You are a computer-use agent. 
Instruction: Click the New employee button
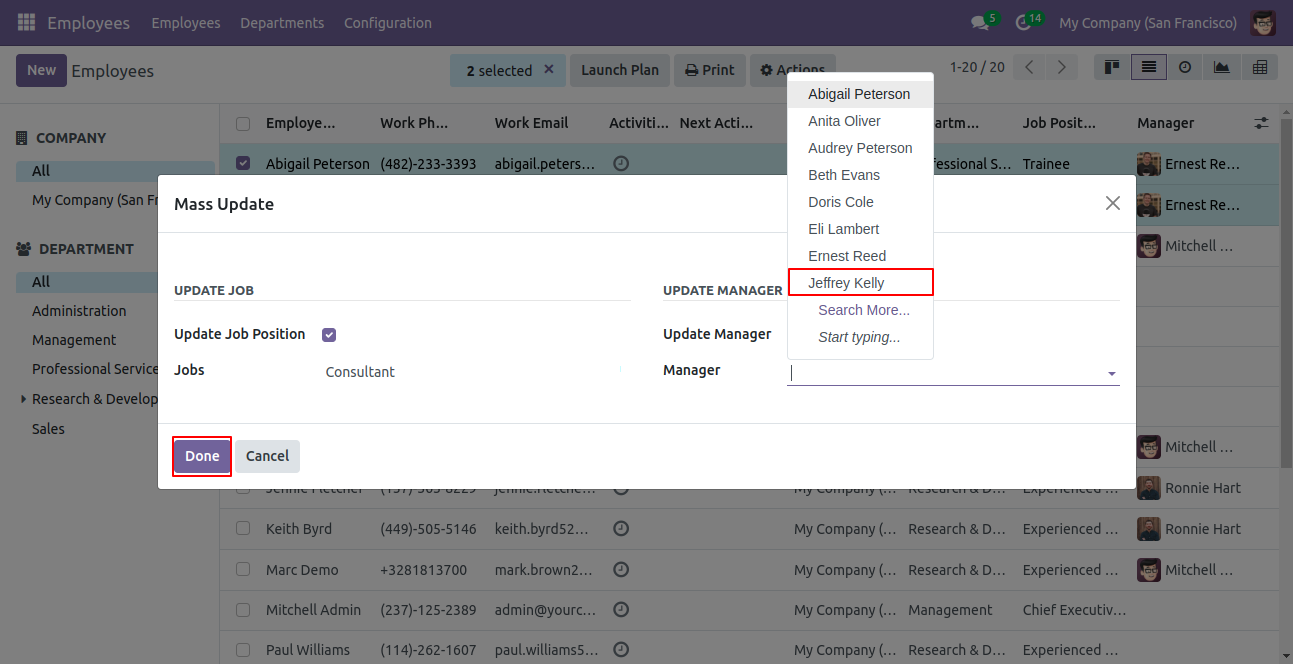[x=41, y=70]
